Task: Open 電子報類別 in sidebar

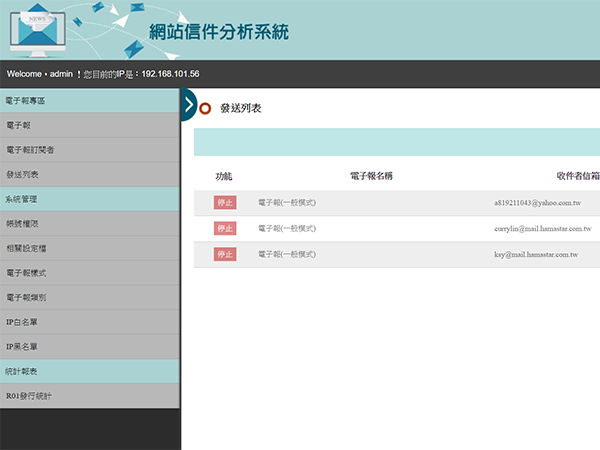Action: tap(90, 297)
